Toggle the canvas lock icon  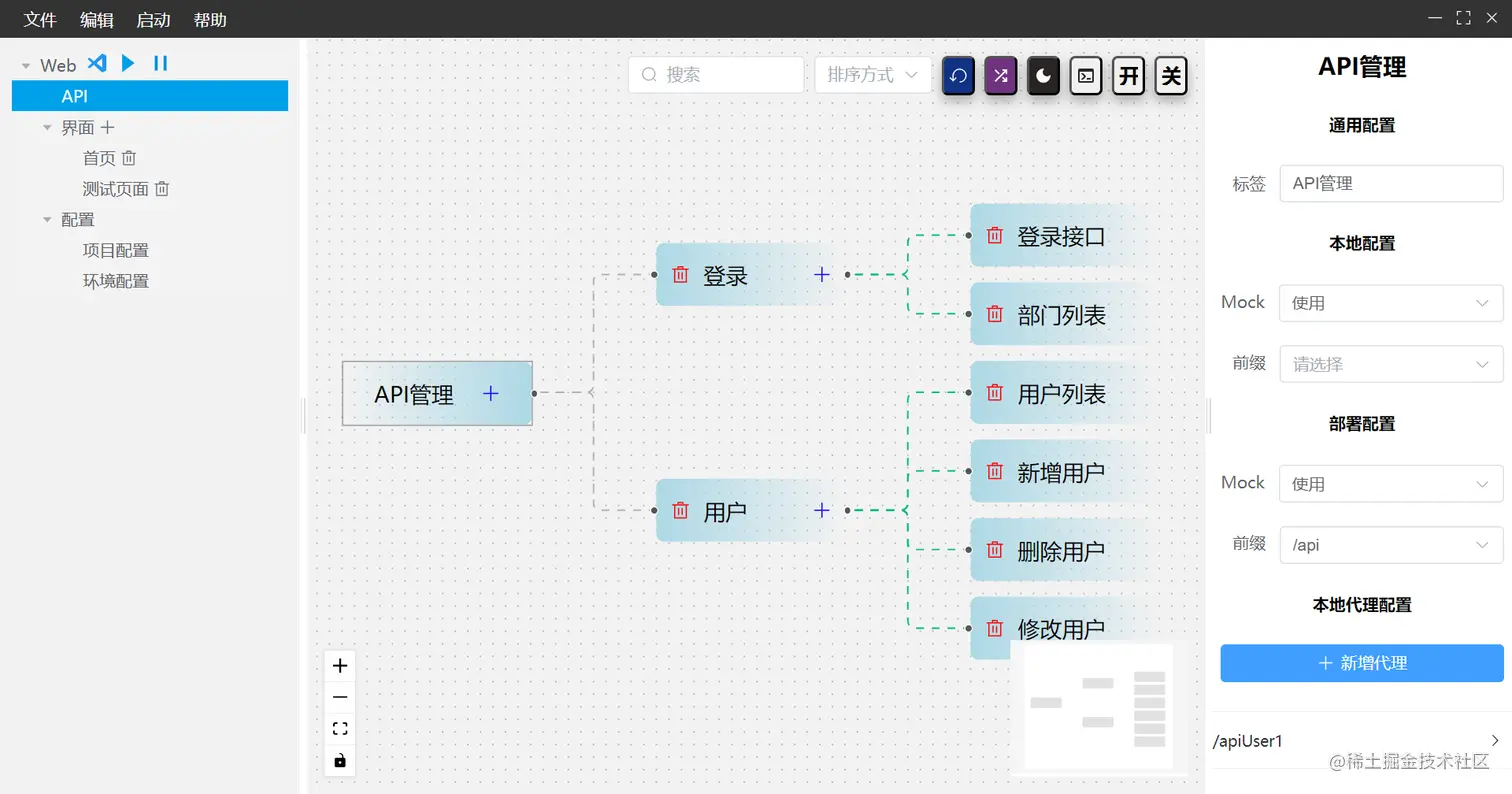[339, 761]
